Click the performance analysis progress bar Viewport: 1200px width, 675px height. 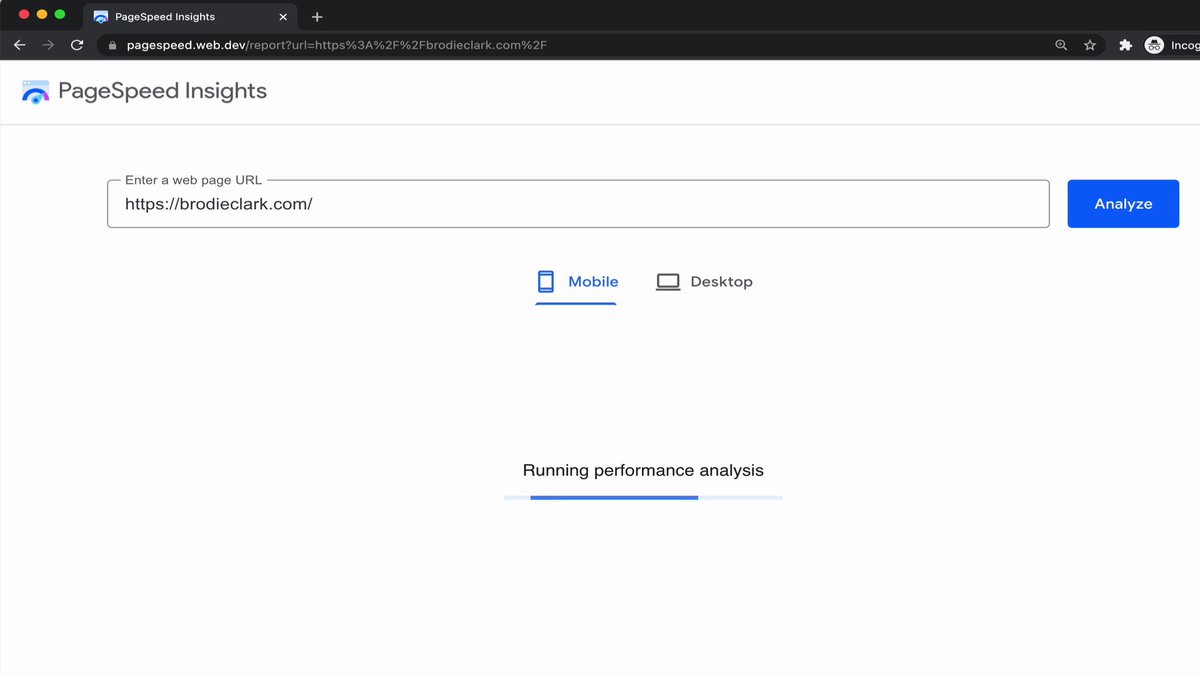click(x=643, y=497)
